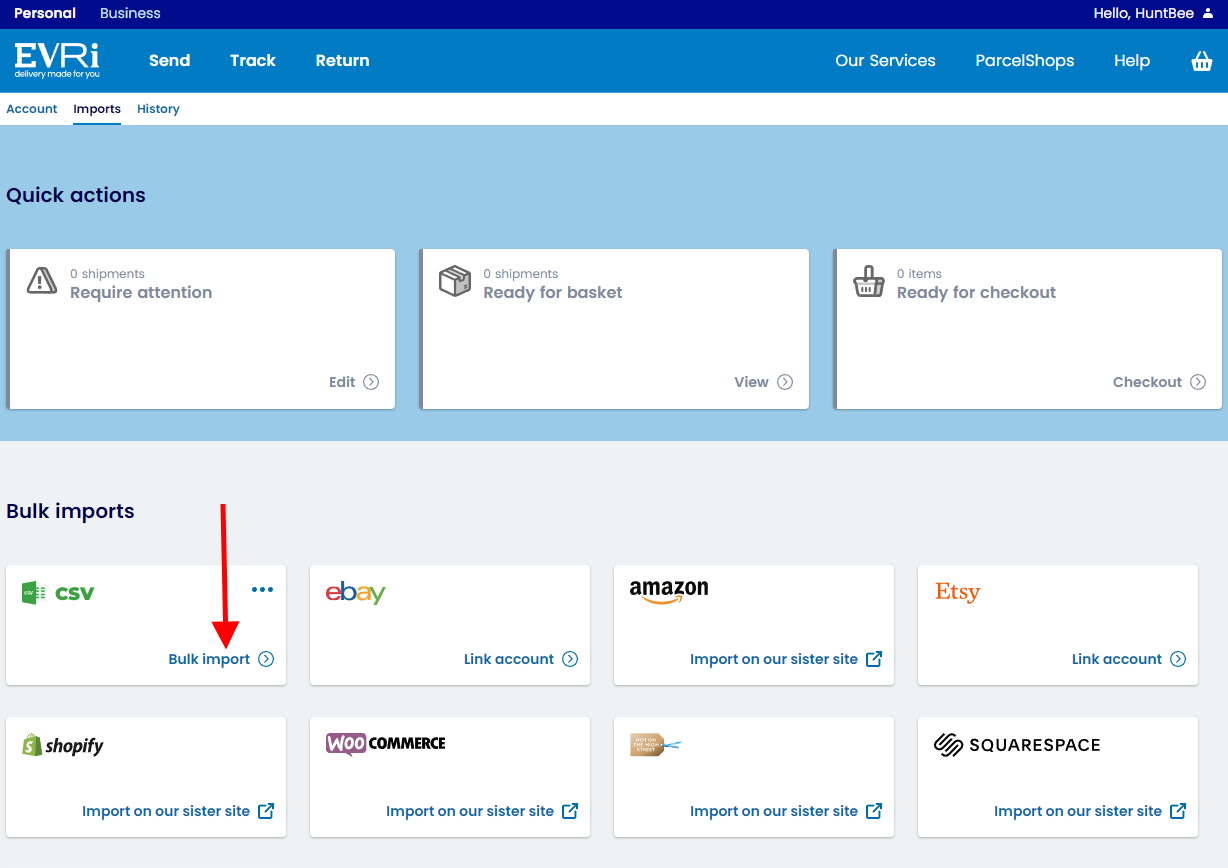Image resolution: width=1228 pixels, height=868 pixels.
Task: Click the Checkout link on Ready for checkout
Action: click(1147, 382)
